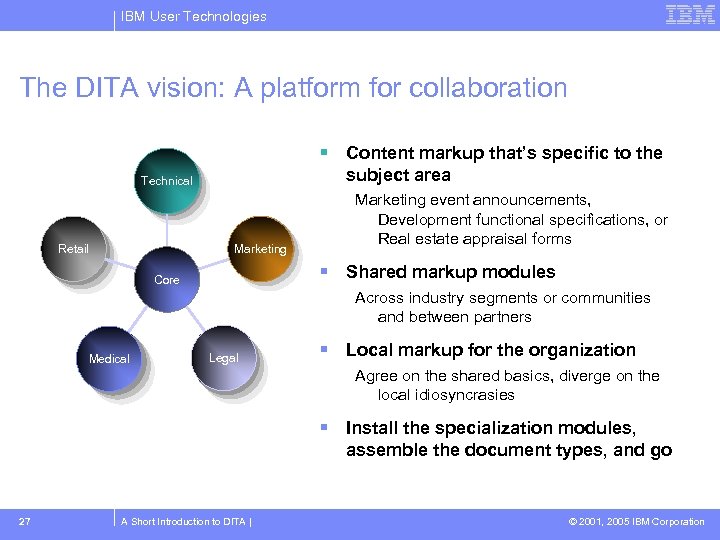Select the Core sphere in diagram
The image size is (720, 540).
[167, 280]
